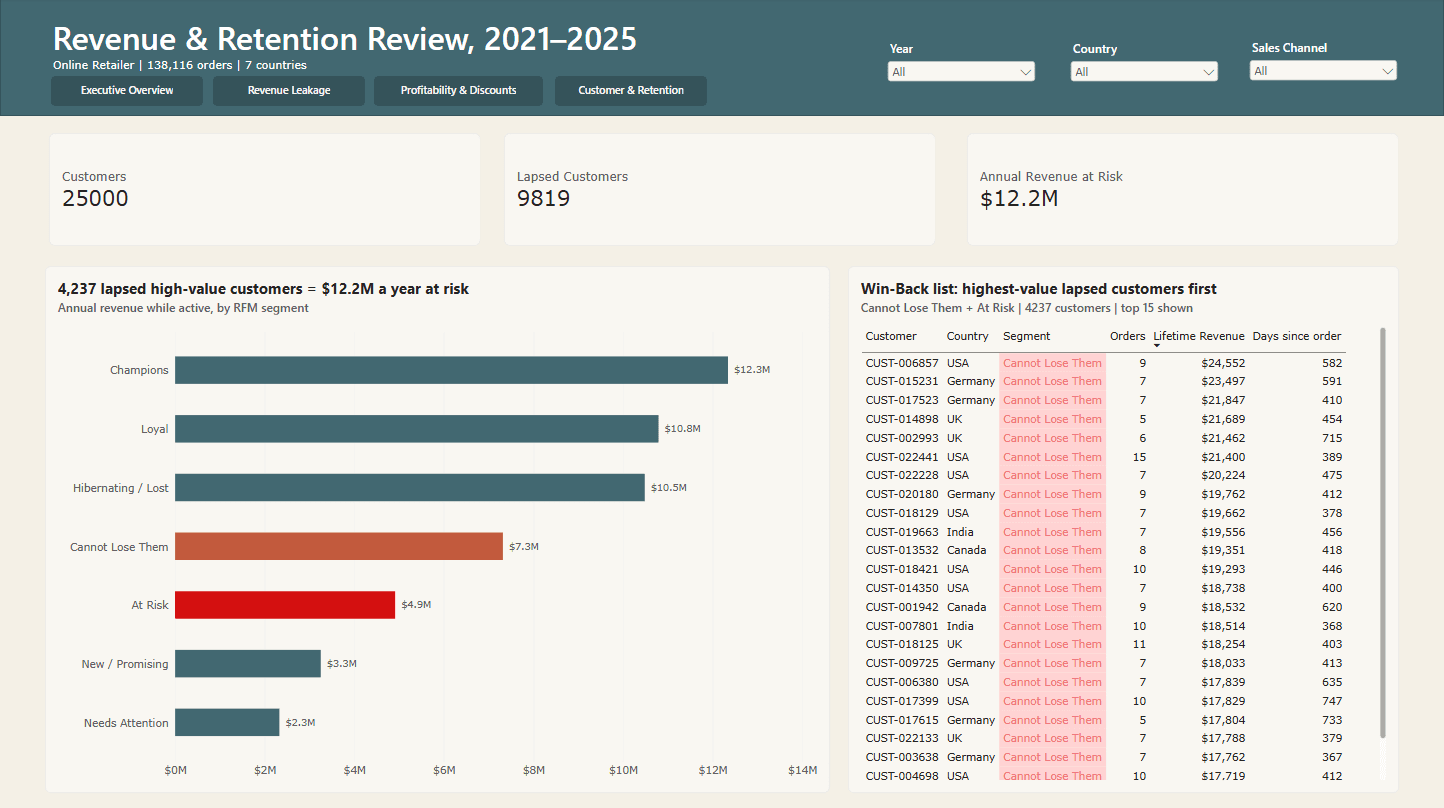
Task: Open the Year filter dropdown
Action: (x=961, y=72)
